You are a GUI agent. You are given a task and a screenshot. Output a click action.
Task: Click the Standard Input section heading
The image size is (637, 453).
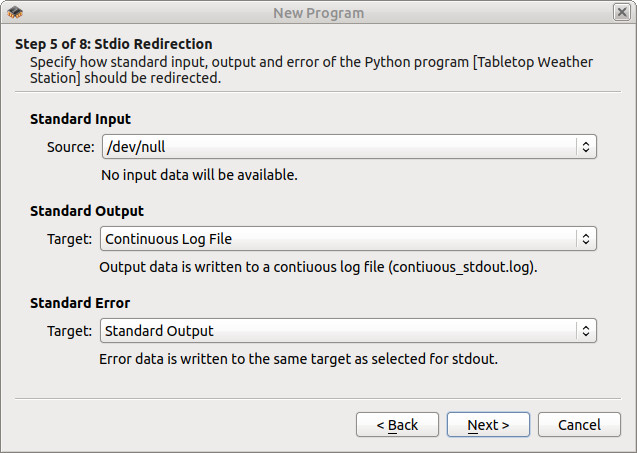tap(80, 119)
